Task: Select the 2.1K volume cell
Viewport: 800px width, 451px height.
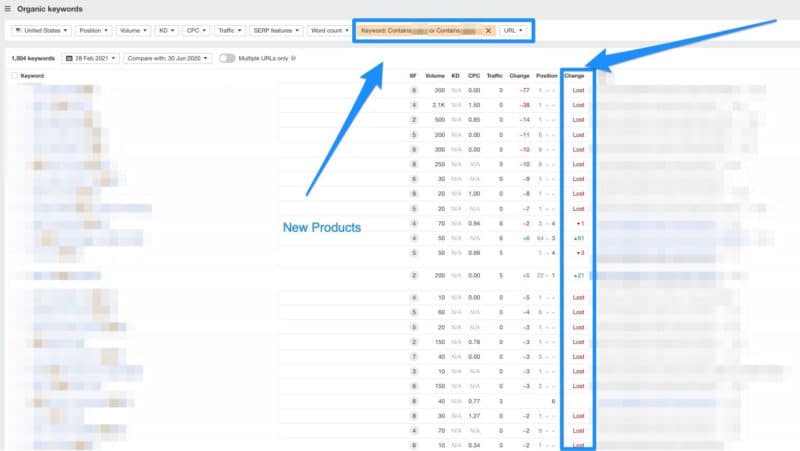Action: coord(439,105)
